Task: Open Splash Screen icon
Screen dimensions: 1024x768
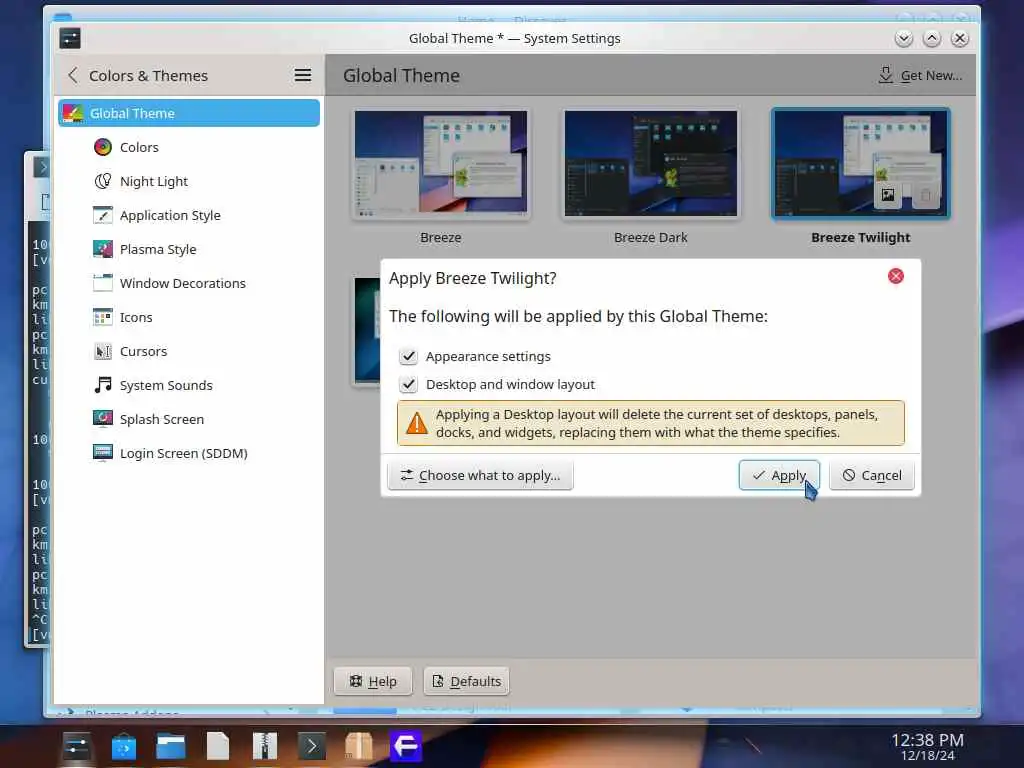Action: tap(103, 419)
